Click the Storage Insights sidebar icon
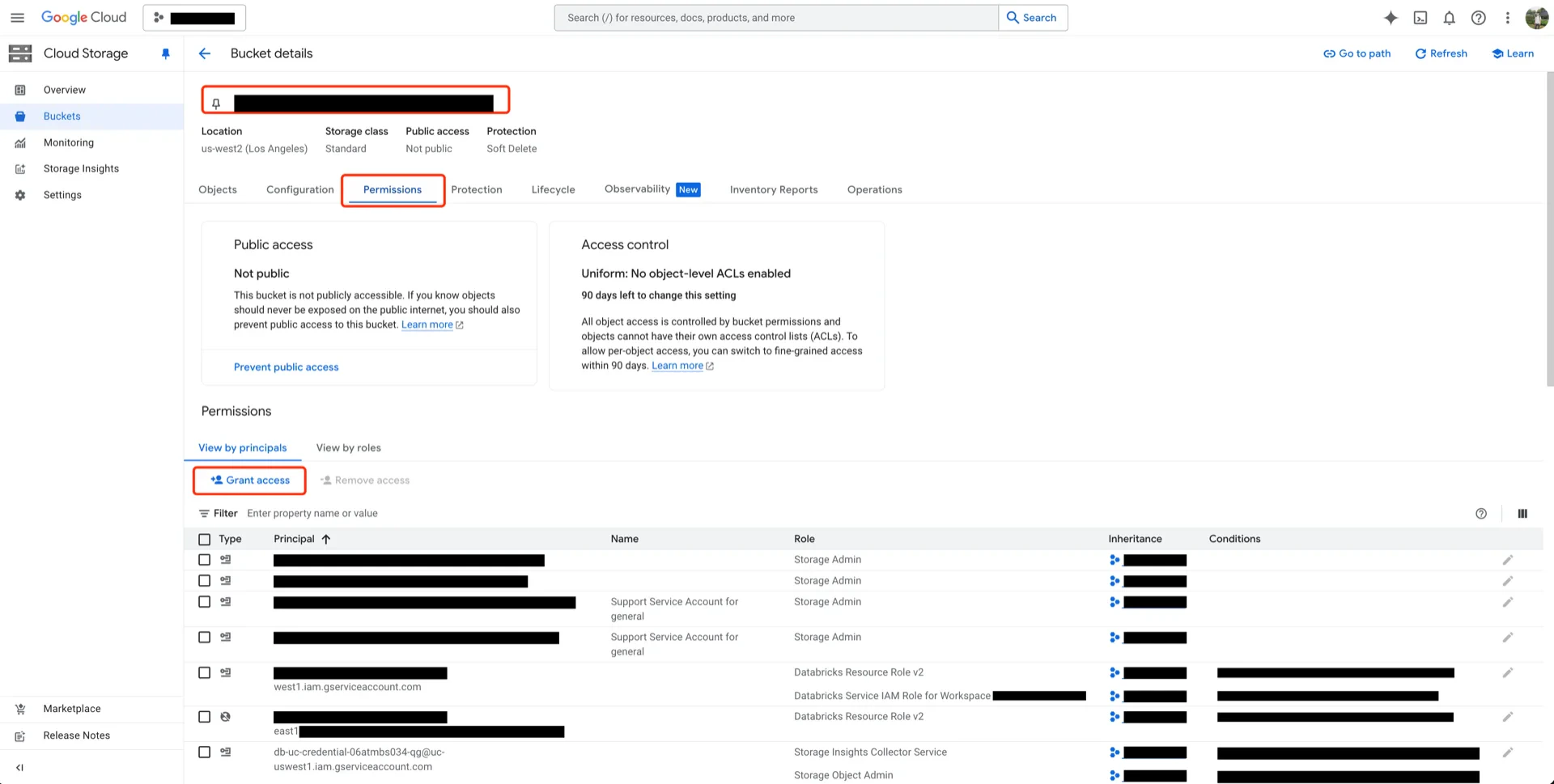This screenshot has width=1554, height=784. coord(20,169)
